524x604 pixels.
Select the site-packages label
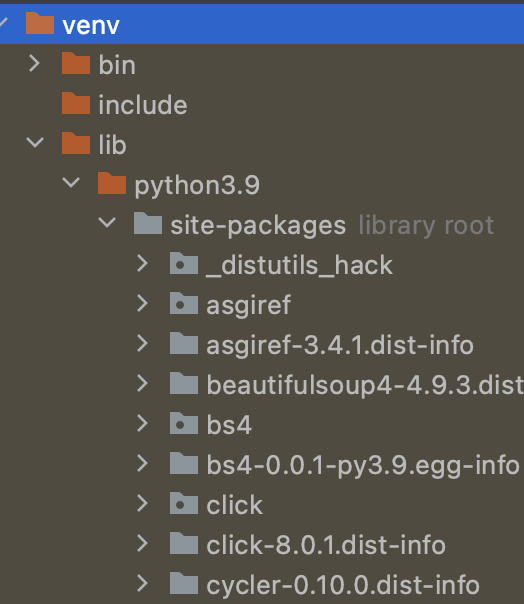click(x=258, y=226)
